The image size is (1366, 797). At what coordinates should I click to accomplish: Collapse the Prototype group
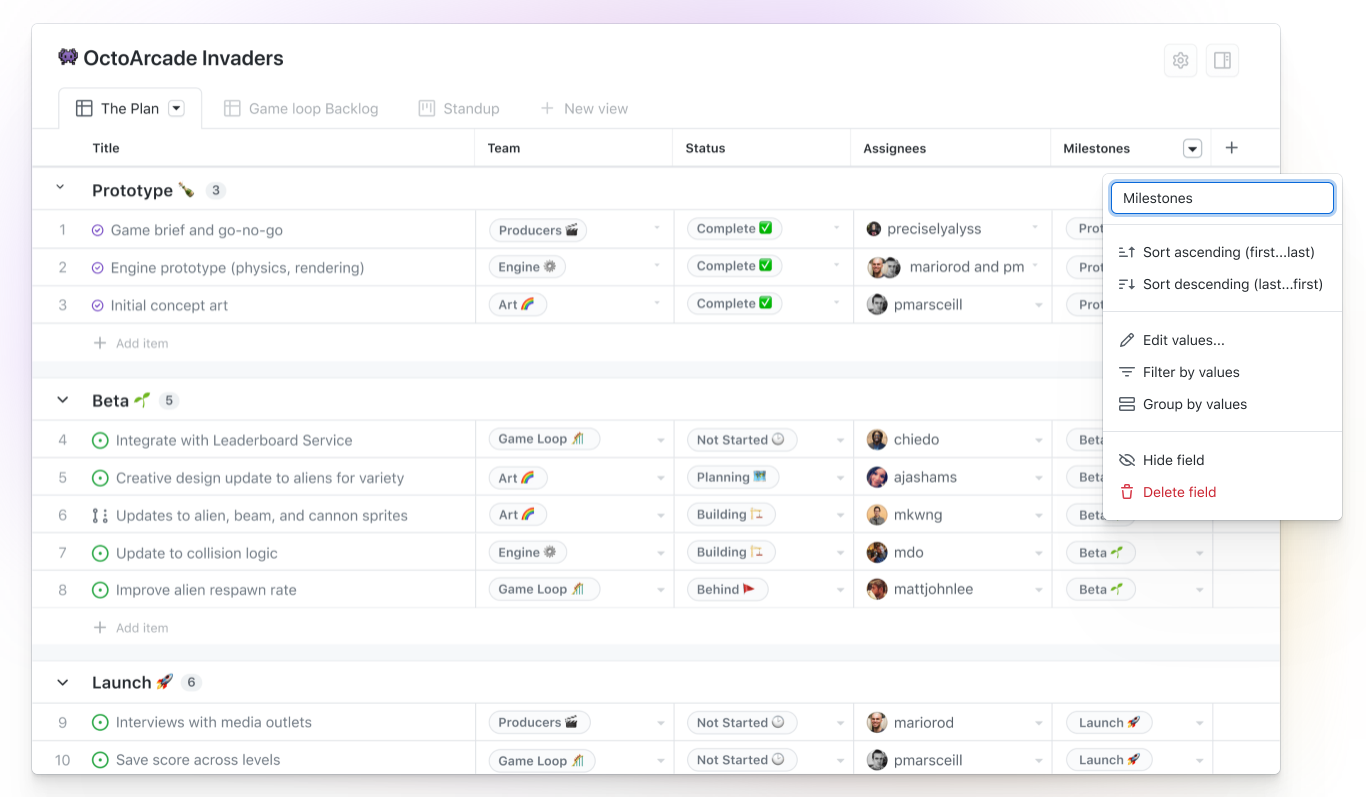(x=60, y=188)
